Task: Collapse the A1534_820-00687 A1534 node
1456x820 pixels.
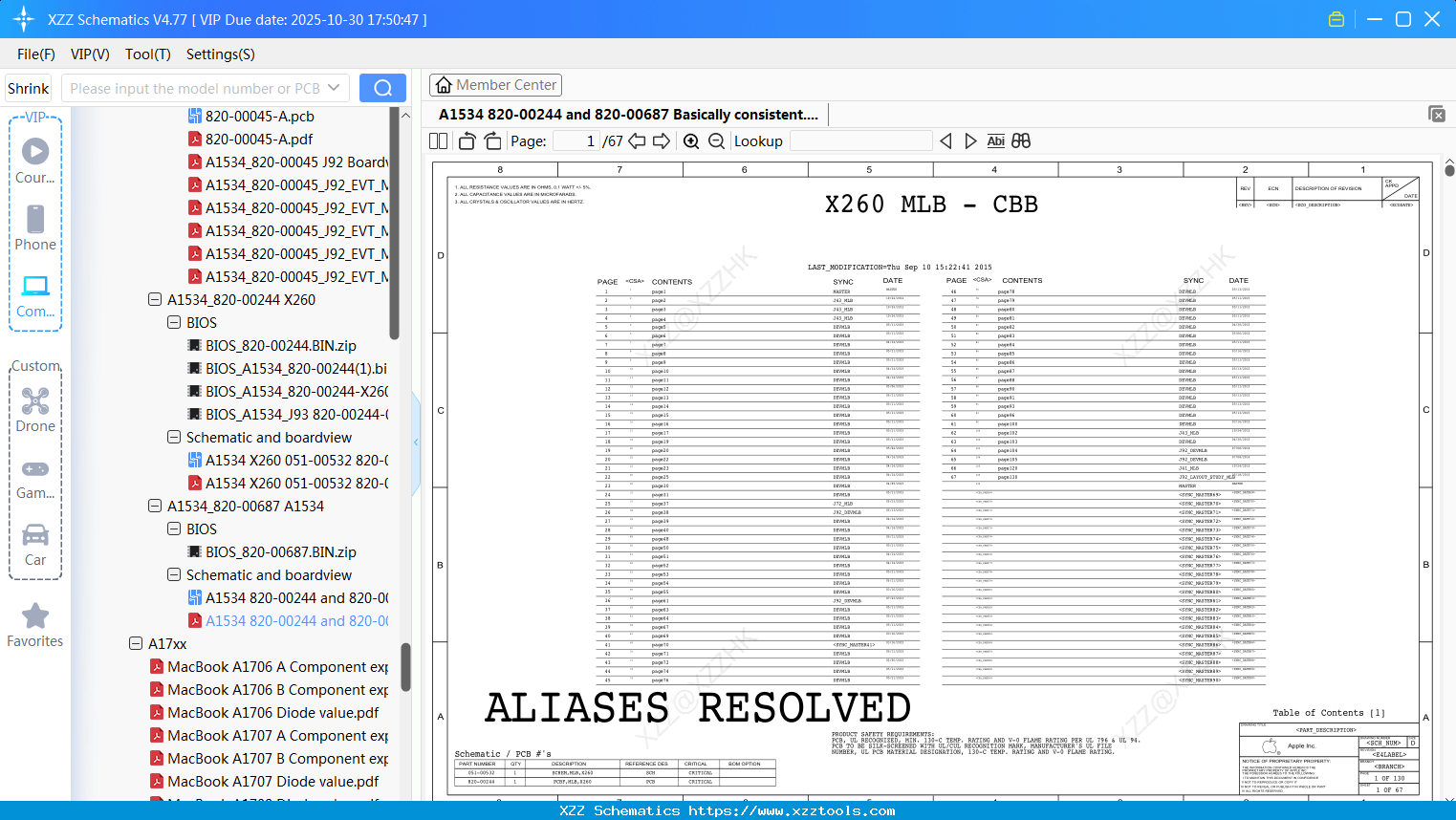Action: tap(155, 506)
